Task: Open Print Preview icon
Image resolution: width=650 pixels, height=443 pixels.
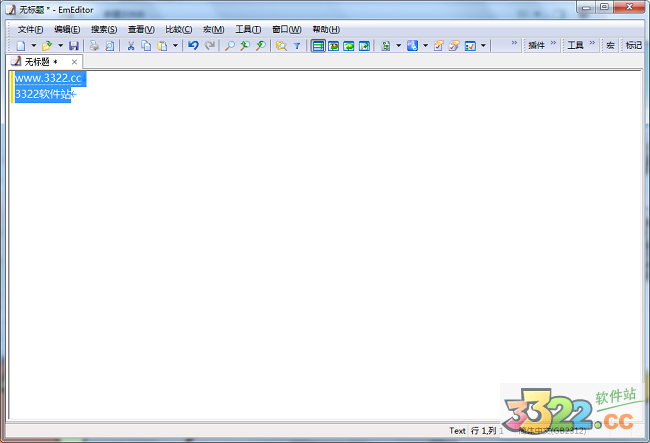Action: click(109, 46)
